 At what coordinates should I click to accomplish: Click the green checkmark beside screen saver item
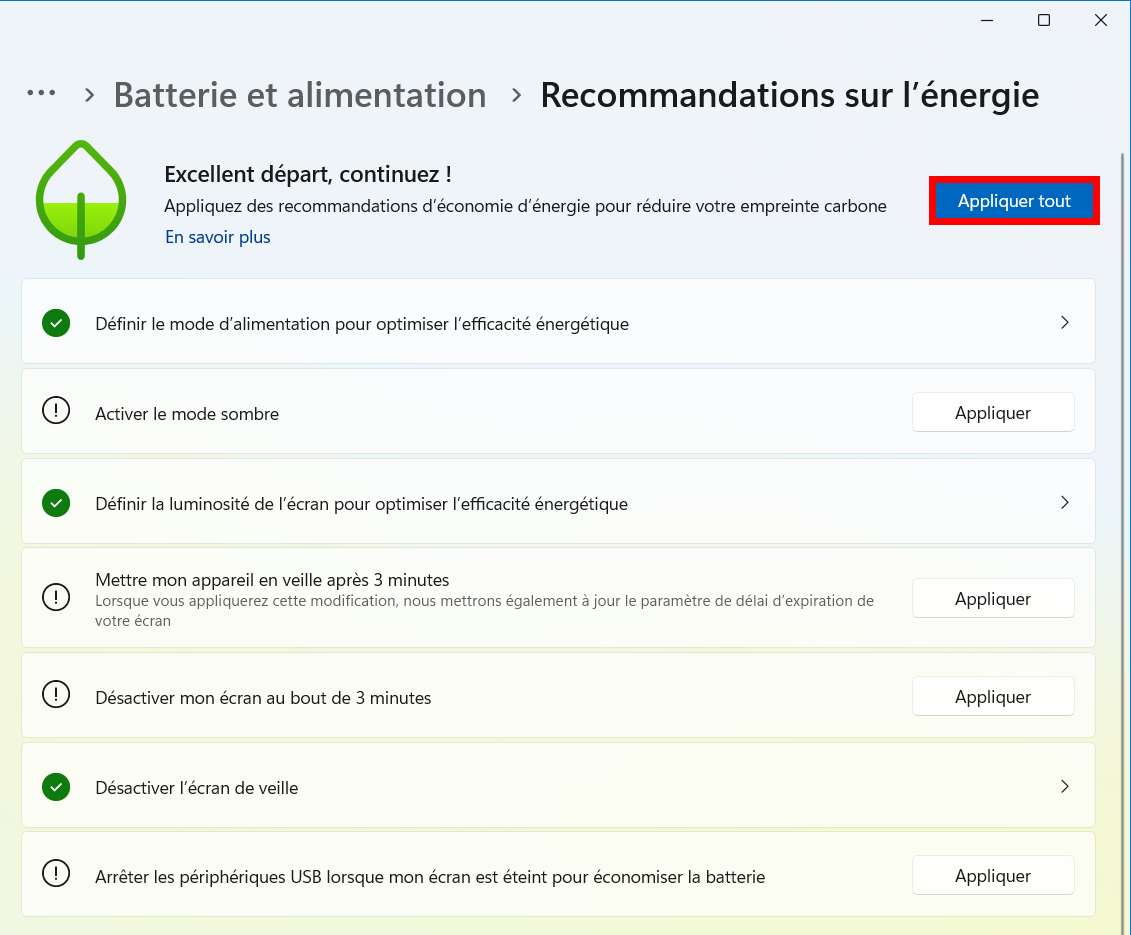[56, 786]
